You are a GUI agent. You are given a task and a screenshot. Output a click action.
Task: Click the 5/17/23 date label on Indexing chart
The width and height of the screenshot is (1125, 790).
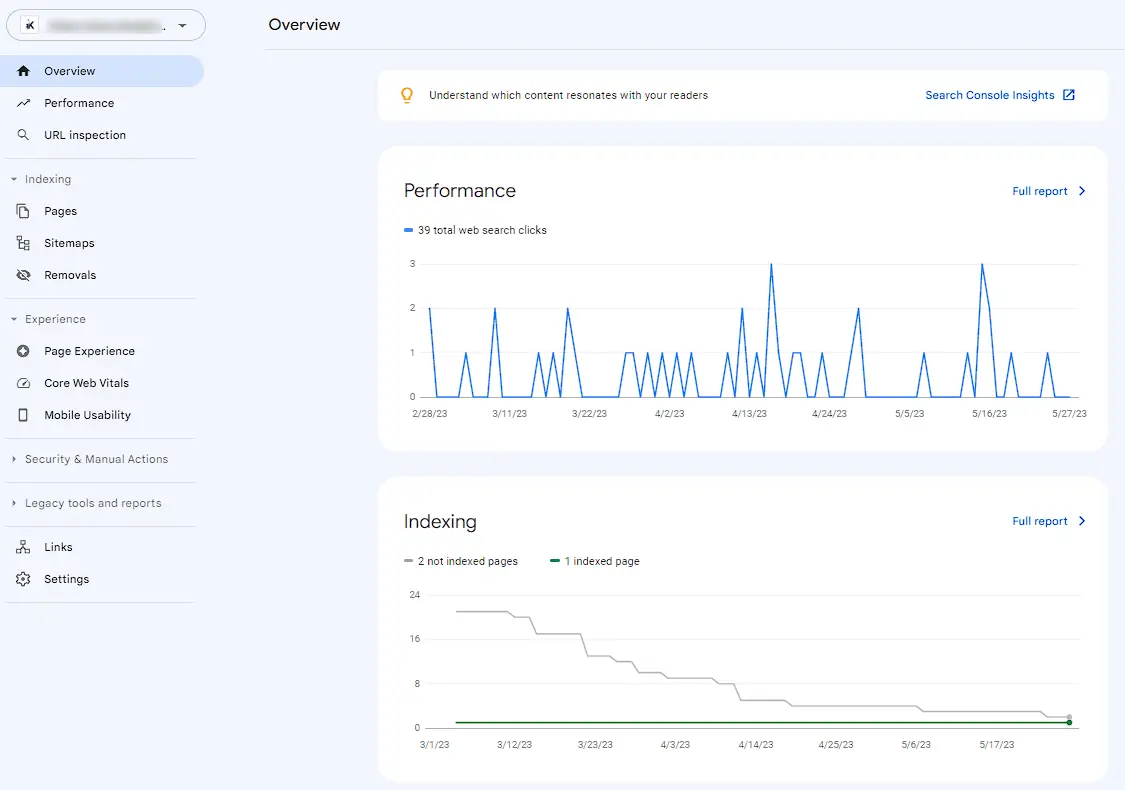[x=997, y=745]
